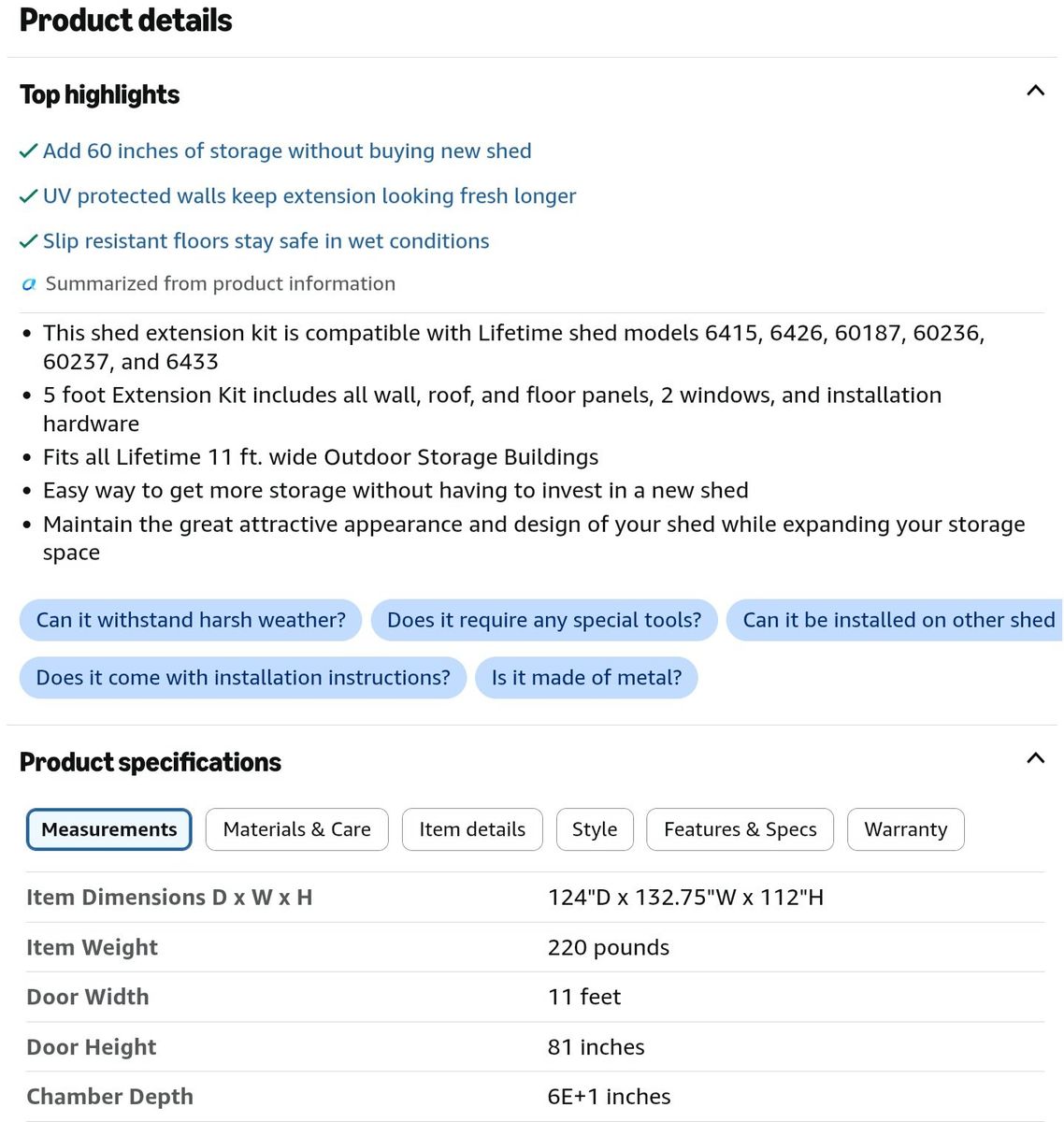
Task: Click checkmark icon next to Add 60 inches
Action: 29,151
